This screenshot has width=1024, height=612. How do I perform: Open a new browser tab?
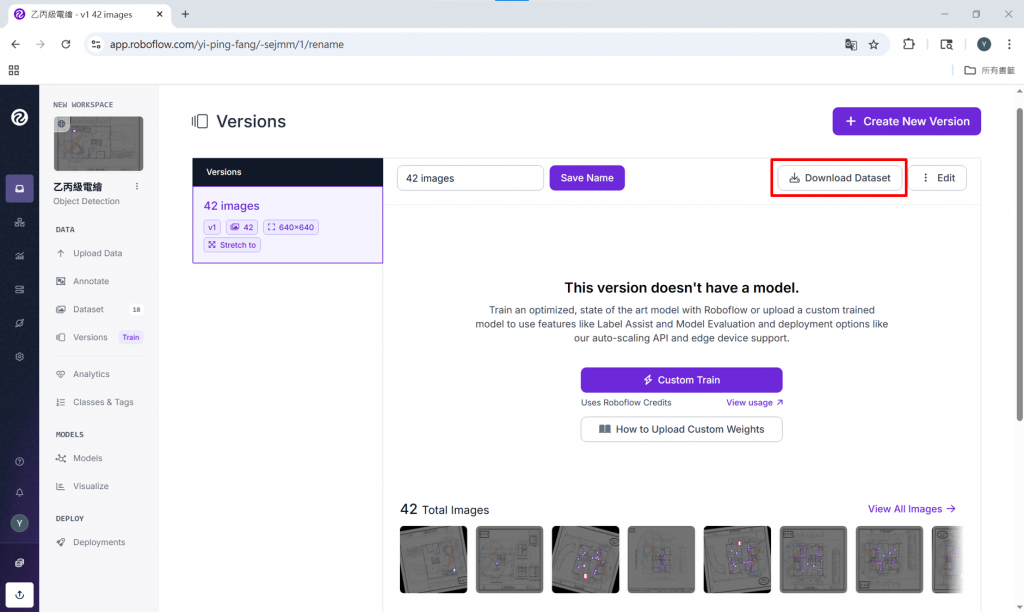click(185, 14)
